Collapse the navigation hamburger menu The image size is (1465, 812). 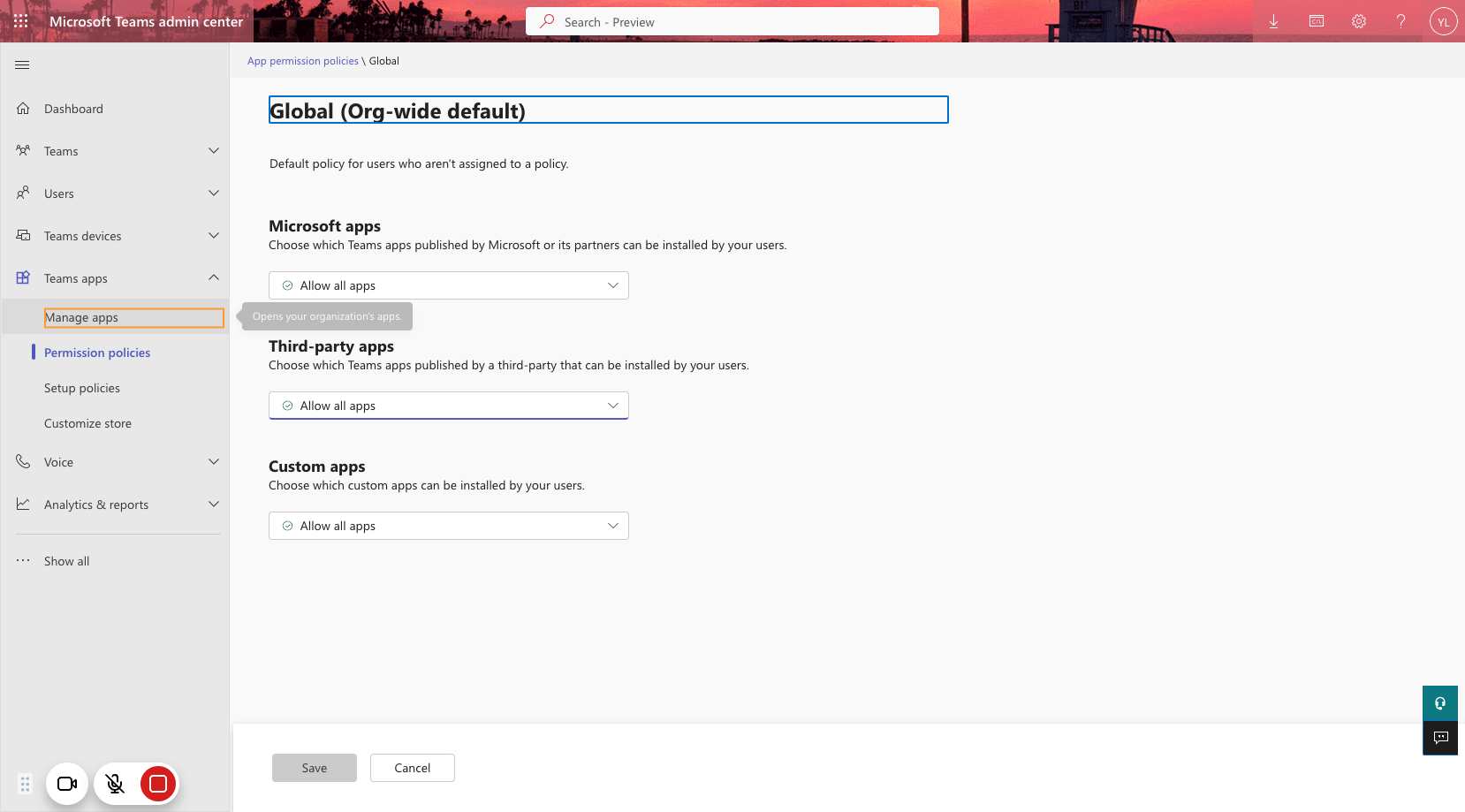pyautogui.click(x=23, y=65)
